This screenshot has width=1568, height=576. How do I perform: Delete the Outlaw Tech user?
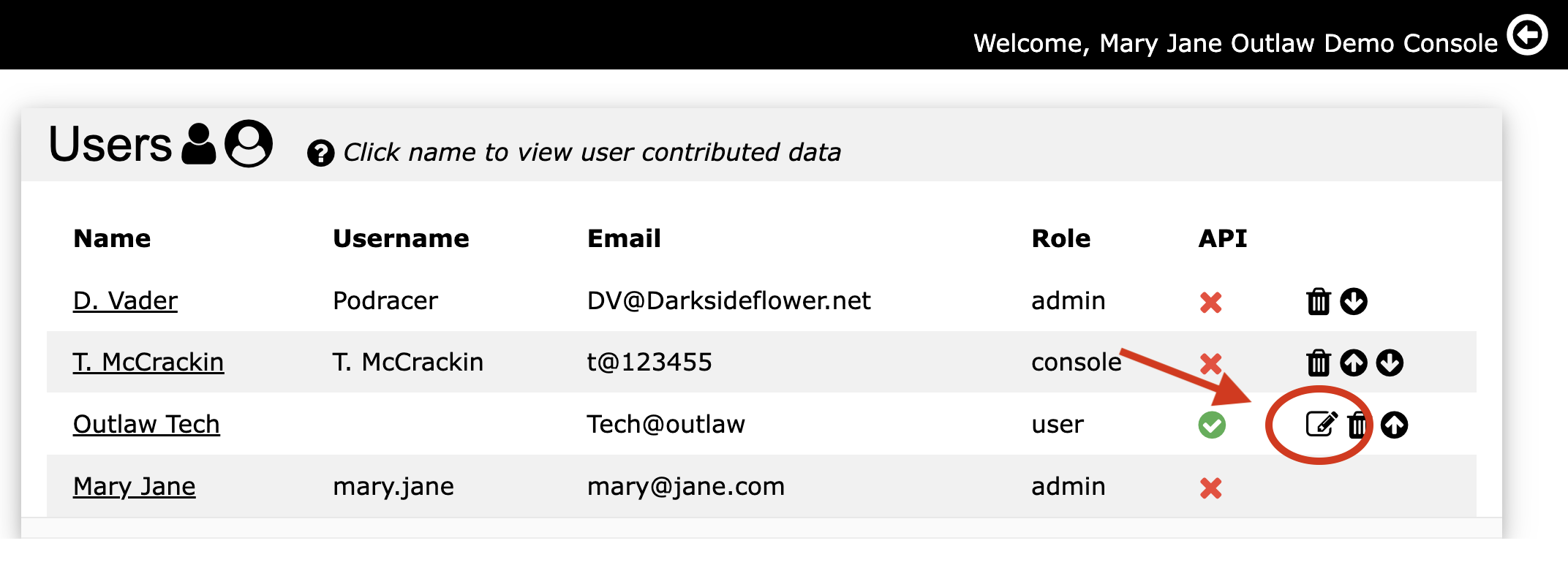click(x=1358, y=425)
